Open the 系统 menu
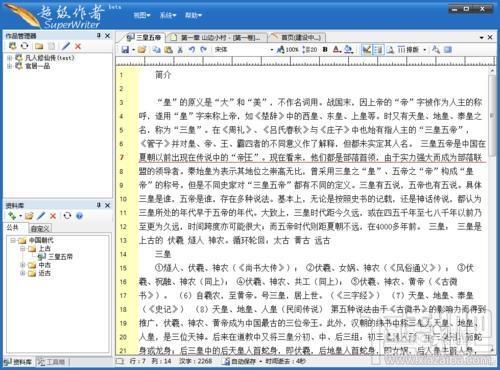 coord(167,15)
